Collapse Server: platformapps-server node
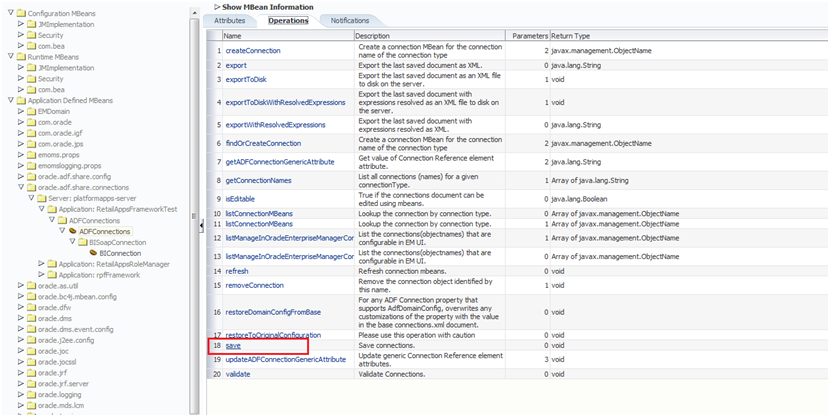Screen dimensions: 830x417 (x=31, y=198)
